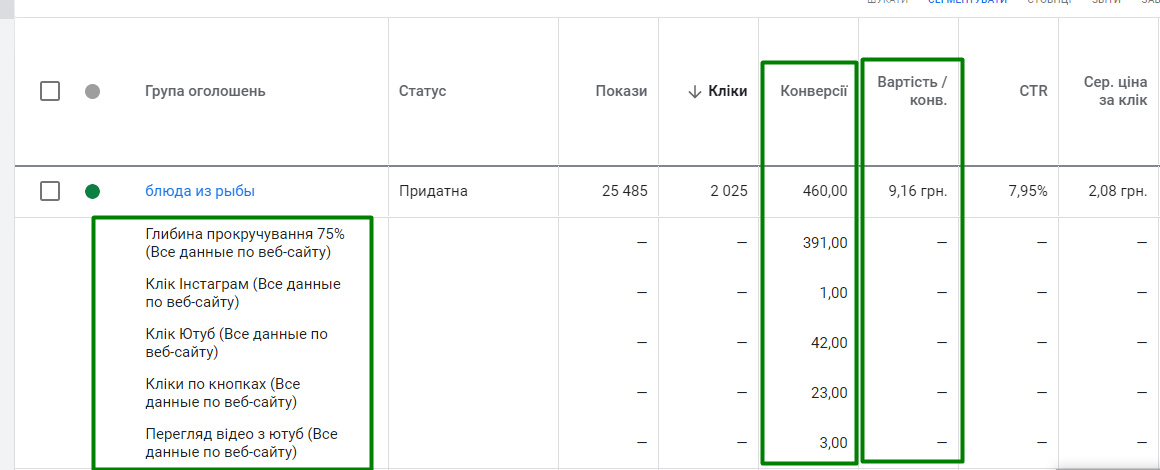Viewport: 1160px width, 470px height.
Task: Click the Клік Інстаграм conversion segment
Action: tap(242, 293)
